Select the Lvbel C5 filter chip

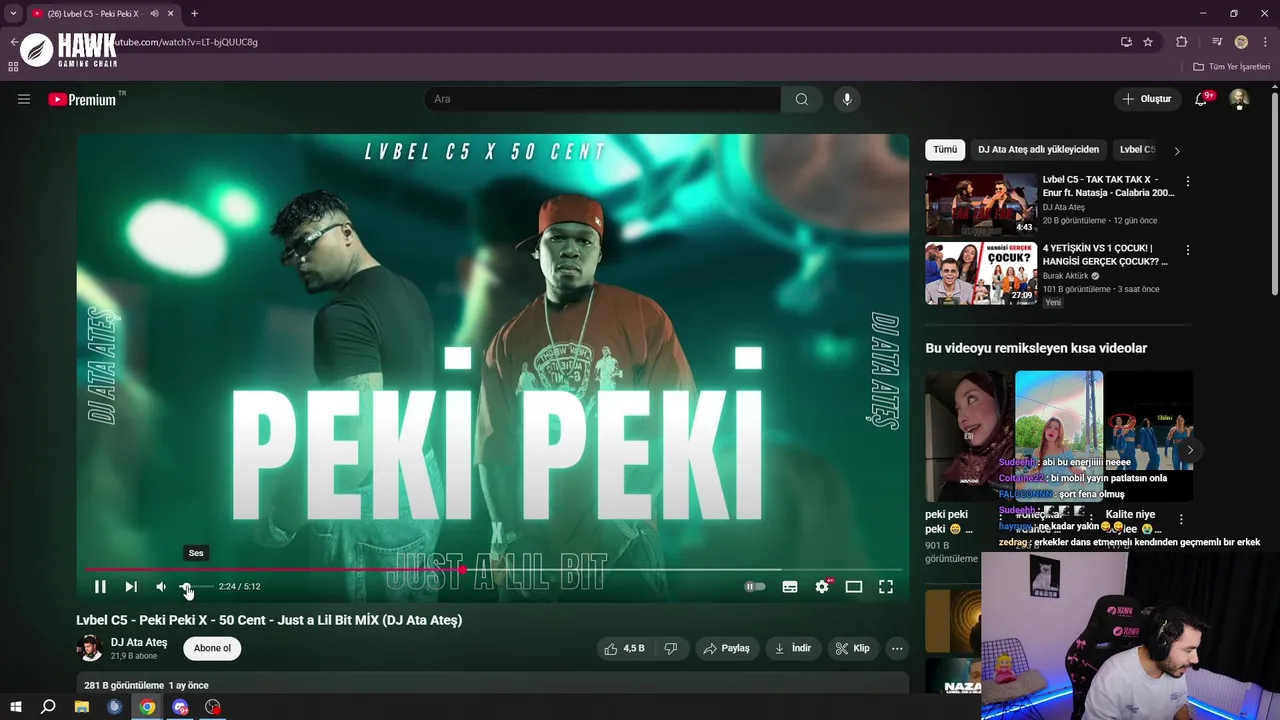[1138, 150]
